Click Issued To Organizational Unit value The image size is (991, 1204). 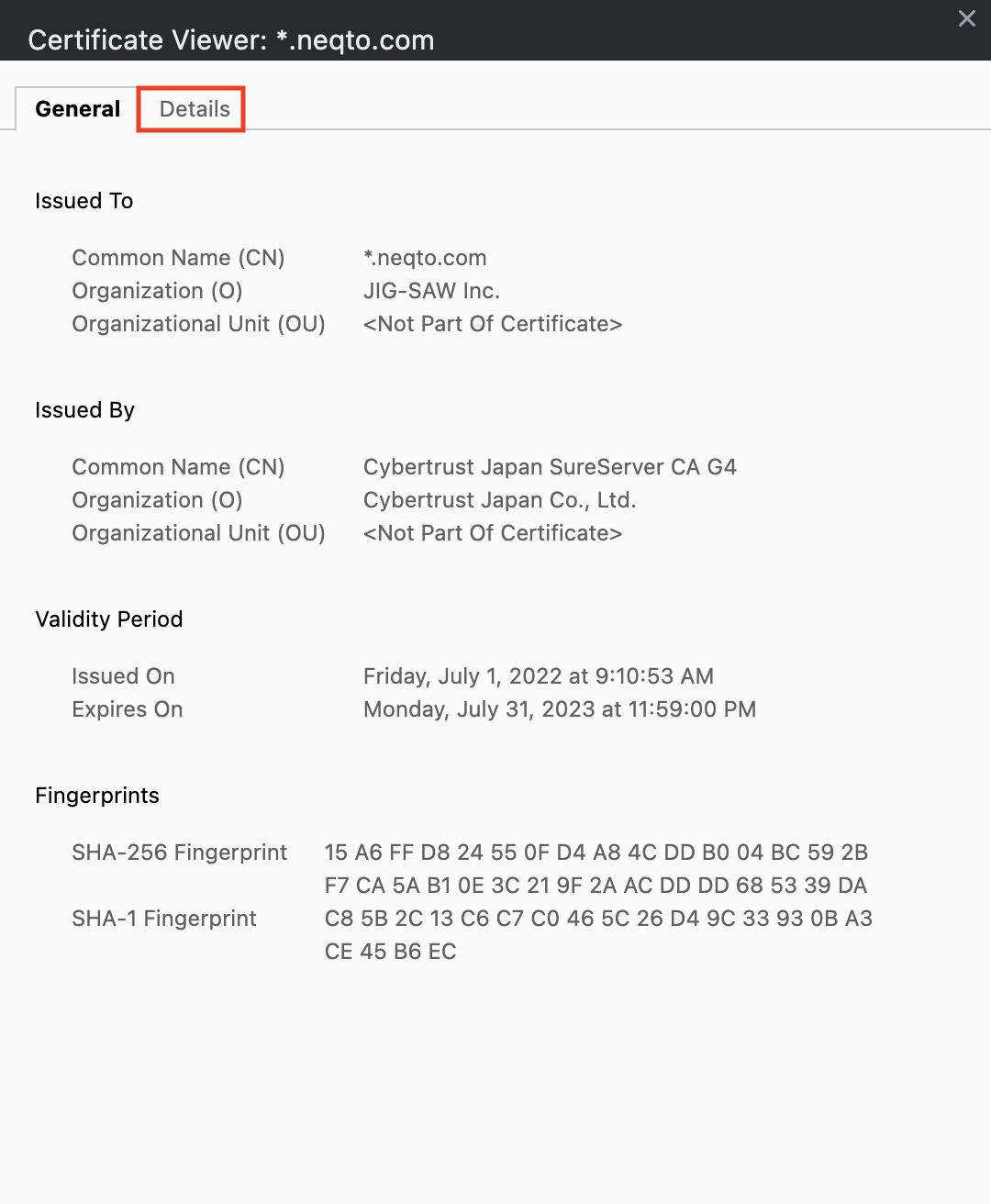pos(493,324)
